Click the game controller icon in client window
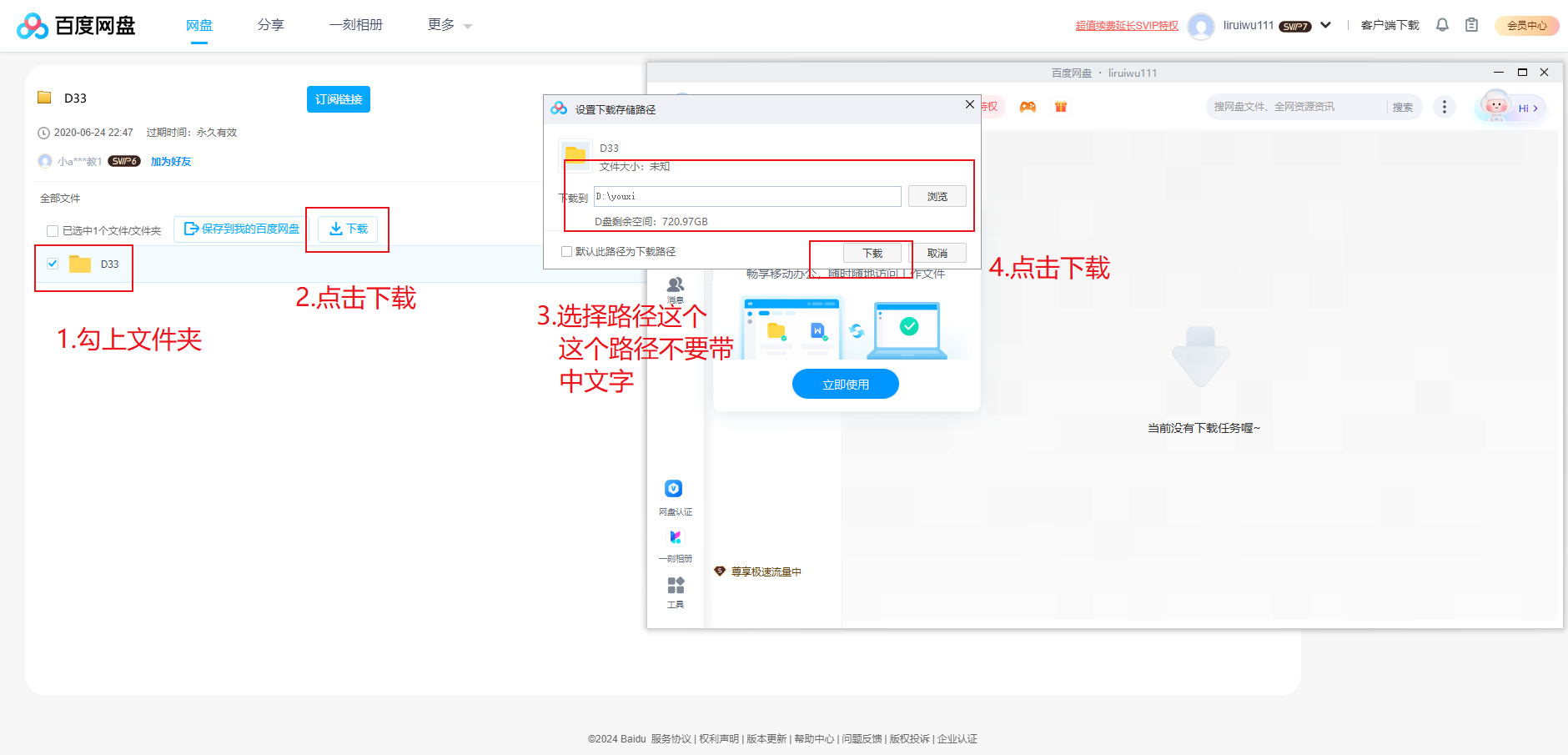1568x755 pixels. coord(1028,107)
